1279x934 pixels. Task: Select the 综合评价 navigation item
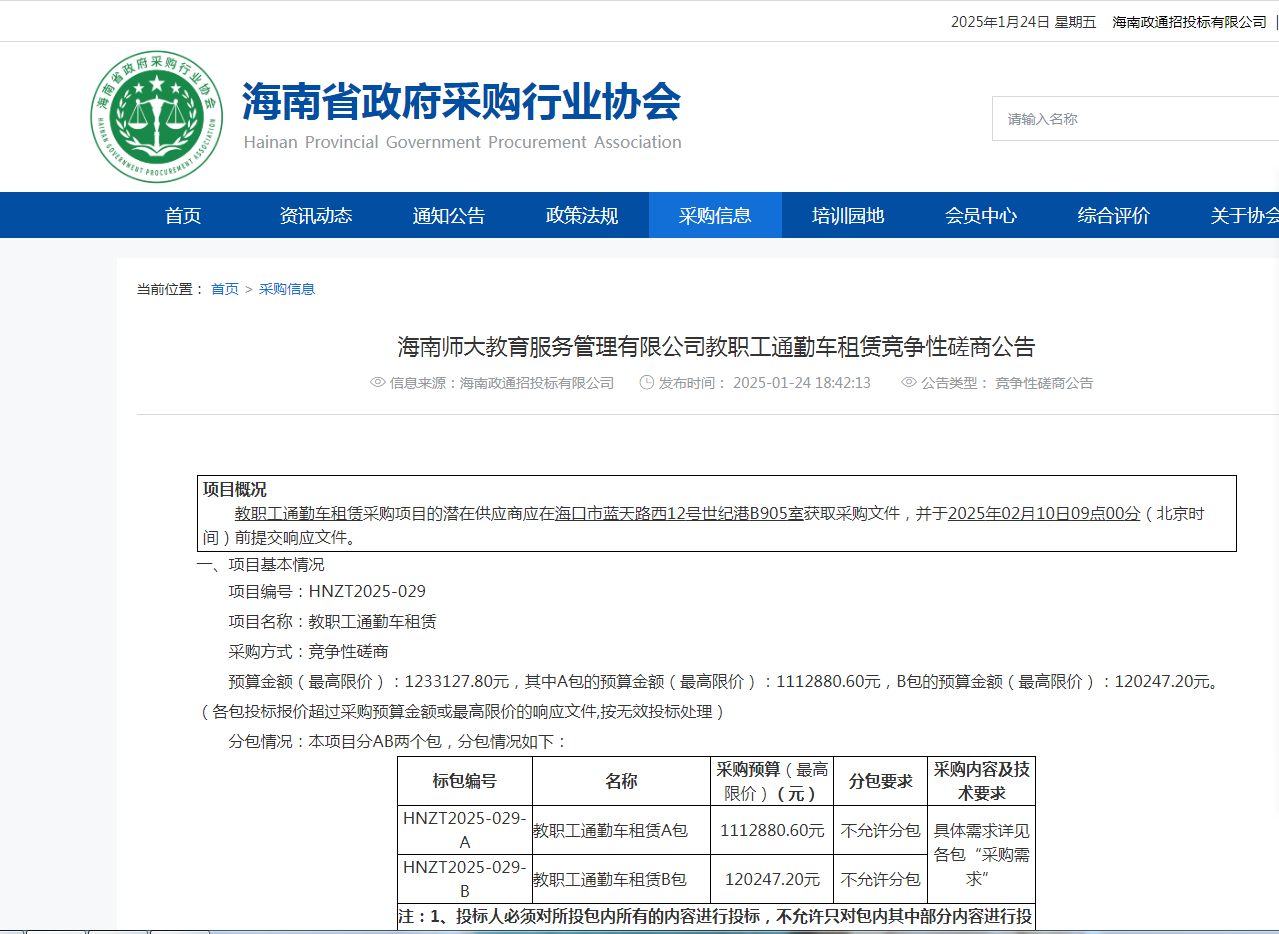point(1114,216)
